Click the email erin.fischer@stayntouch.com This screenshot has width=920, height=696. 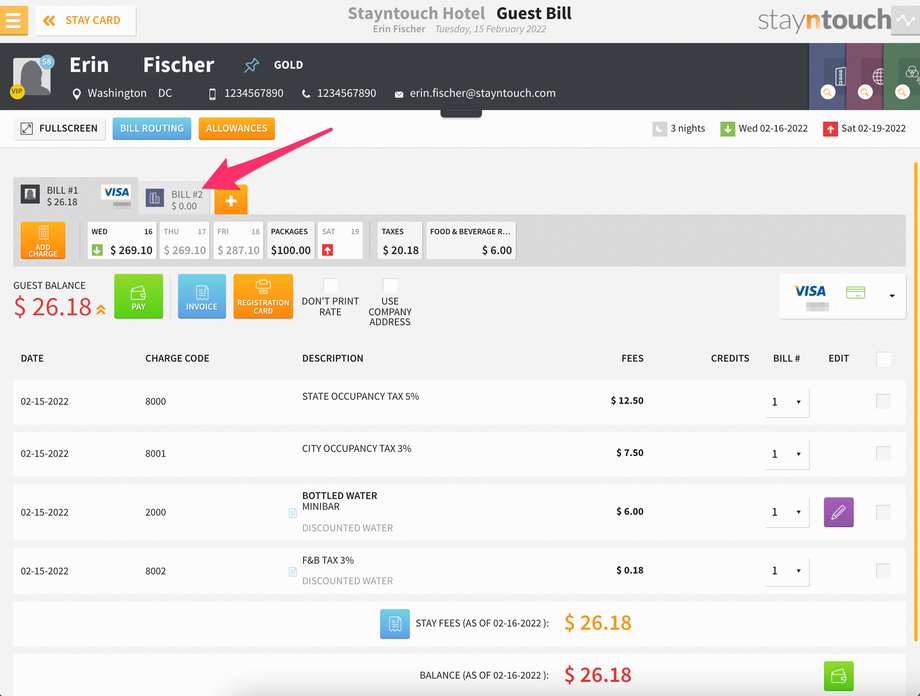click(482, 93)
